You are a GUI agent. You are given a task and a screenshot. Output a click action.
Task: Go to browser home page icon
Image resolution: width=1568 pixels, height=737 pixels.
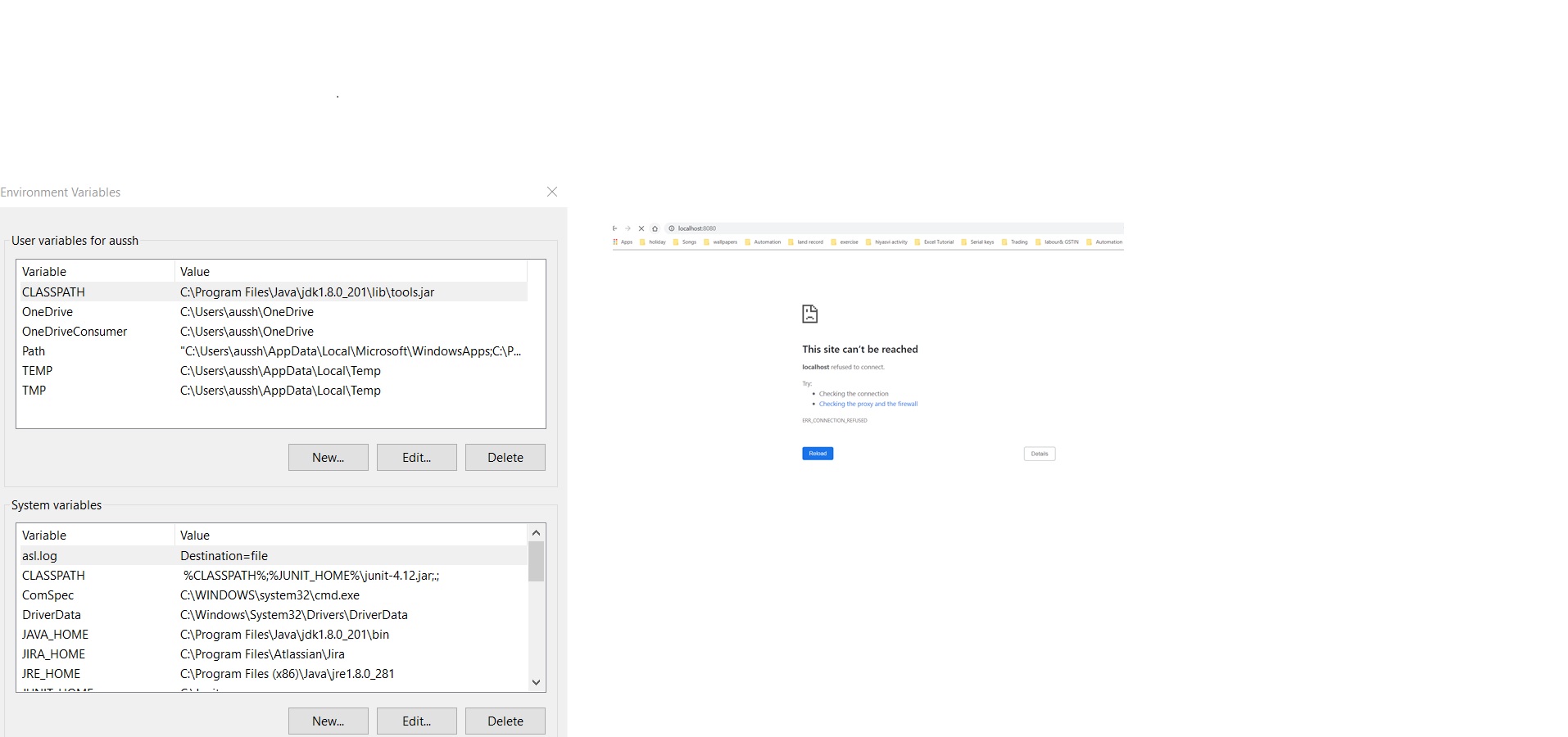click(x=655, y=228)
